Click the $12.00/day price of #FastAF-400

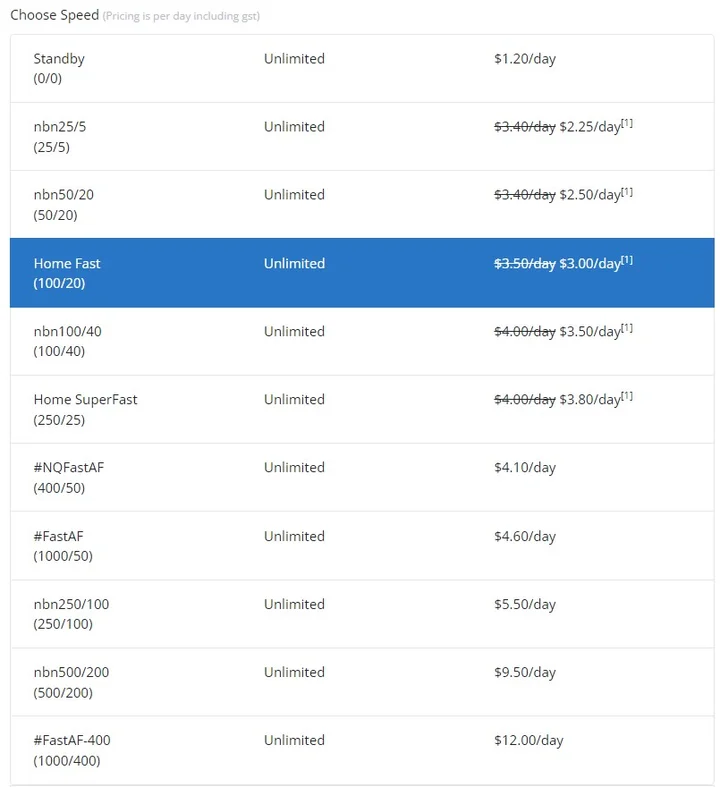pos(529,740)
